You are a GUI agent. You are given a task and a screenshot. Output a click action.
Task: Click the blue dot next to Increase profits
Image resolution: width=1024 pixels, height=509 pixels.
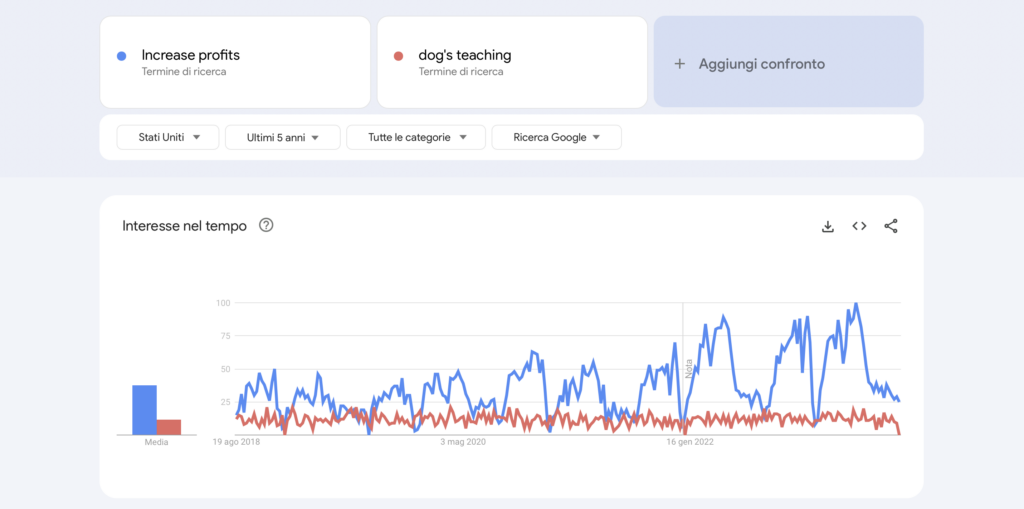pyautogui.click(x=121, y=56)
